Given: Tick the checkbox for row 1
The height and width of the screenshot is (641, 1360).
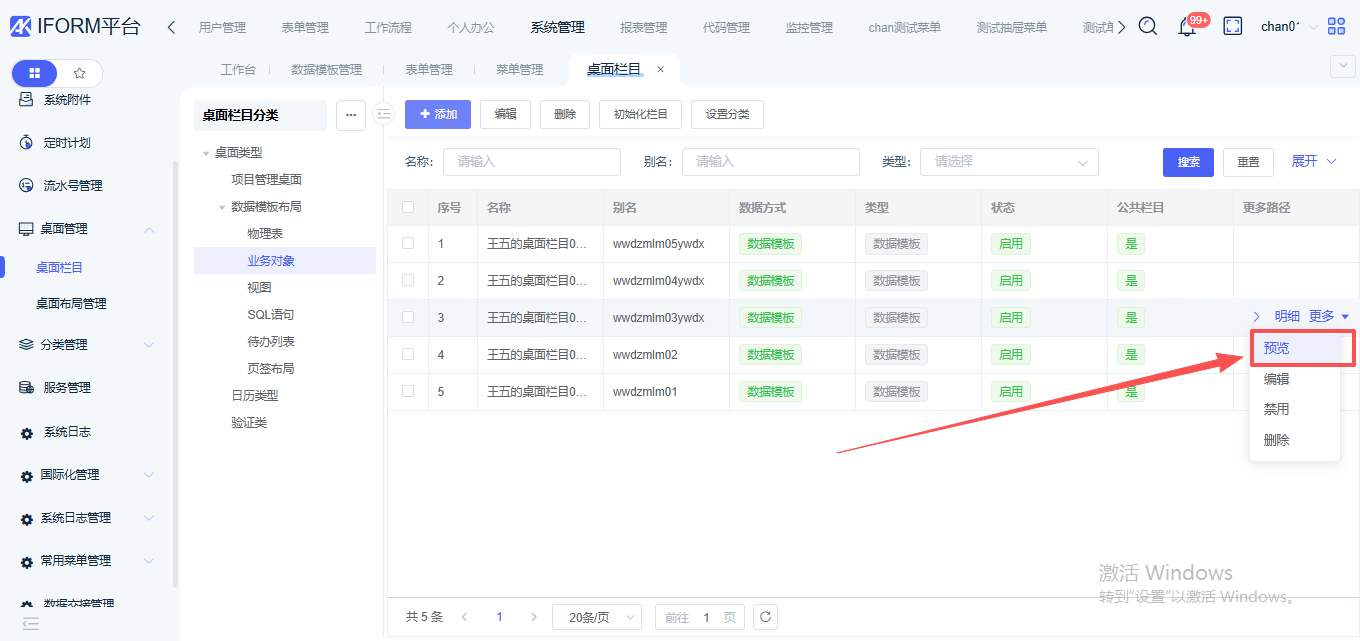Looking at the screenshot, I should coord(408,243).
